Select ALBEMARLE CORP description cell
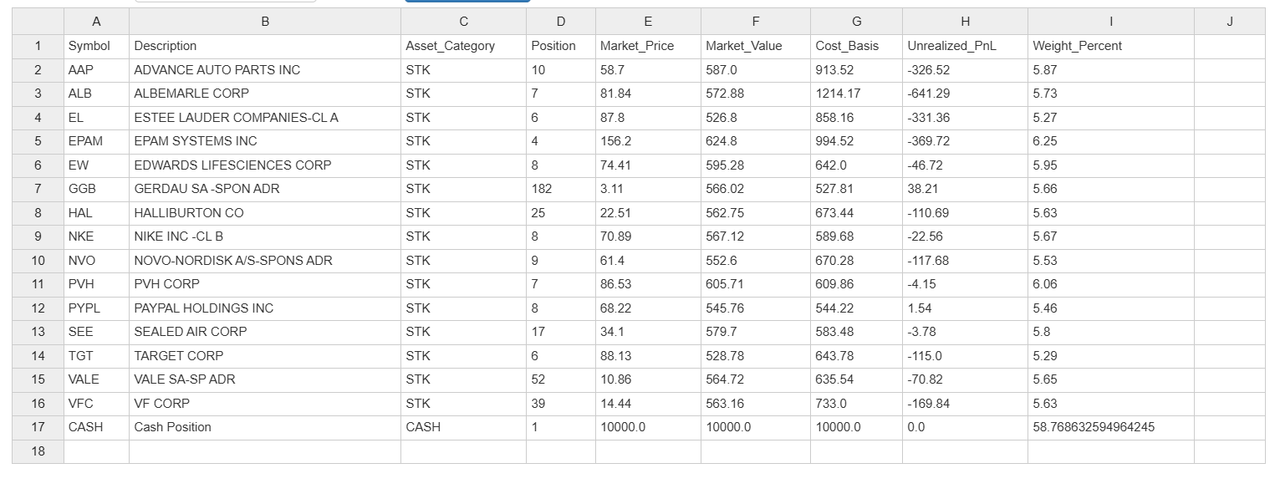 coord(265,94)
